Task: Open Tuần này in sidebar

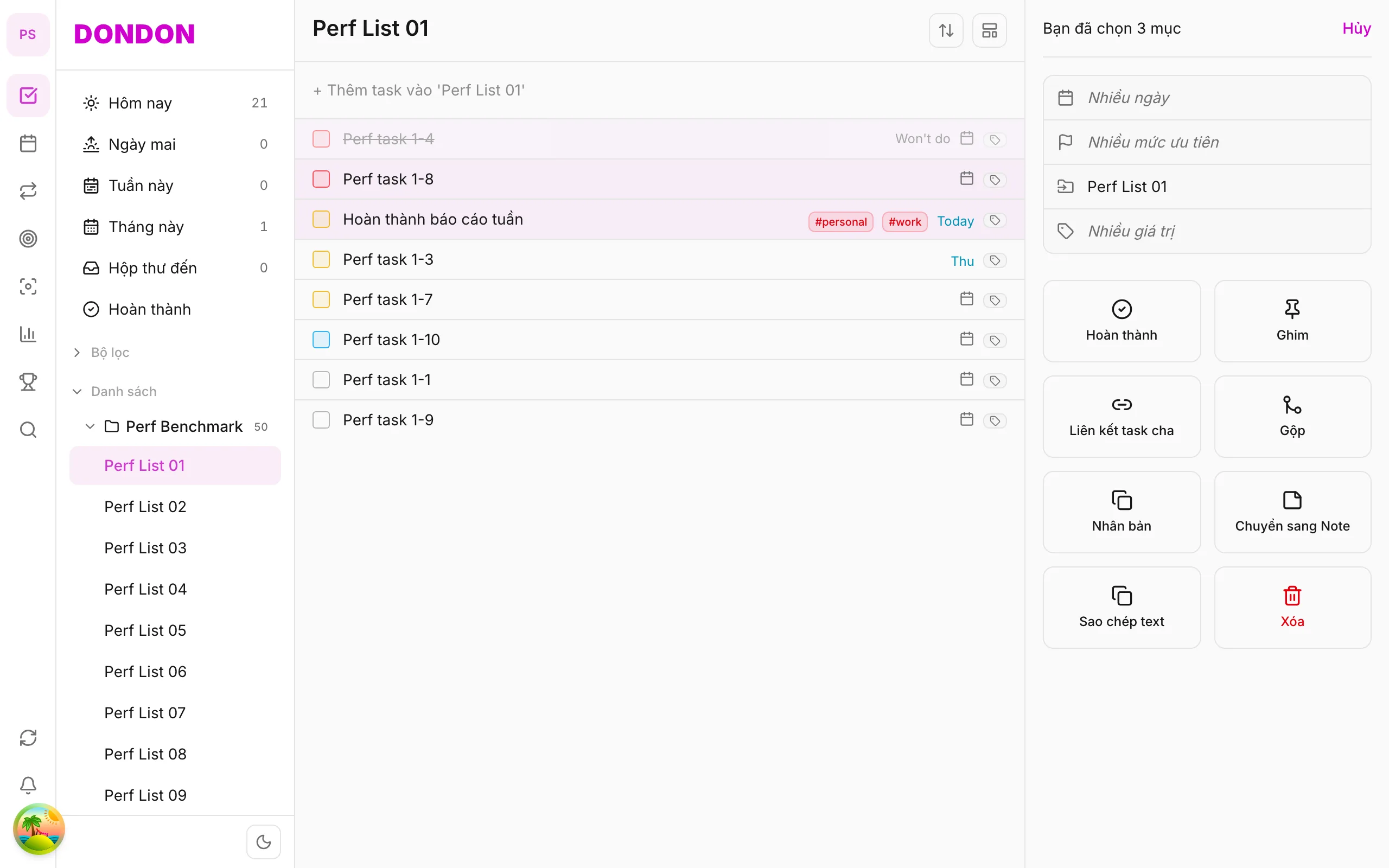Action: [x=175, y=186]
